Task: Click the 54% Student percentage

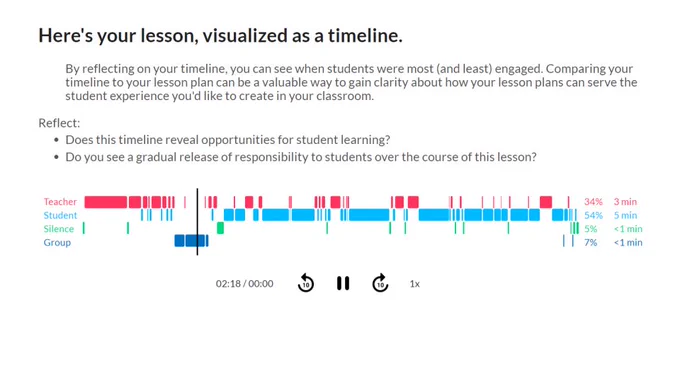Action: coord(593,215)
